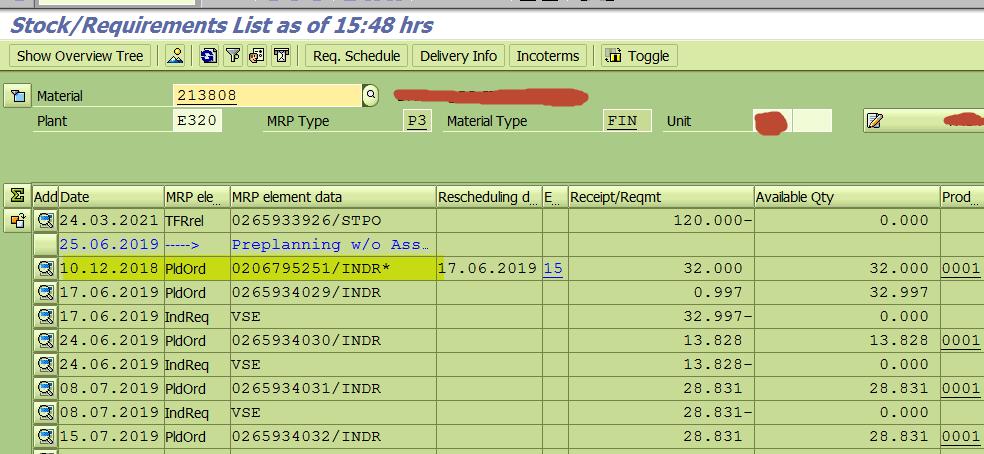This screenshot has width=984, height=454.
Task: Click the toolbar icon before Req. Schedule
Action: pos(281,56)
